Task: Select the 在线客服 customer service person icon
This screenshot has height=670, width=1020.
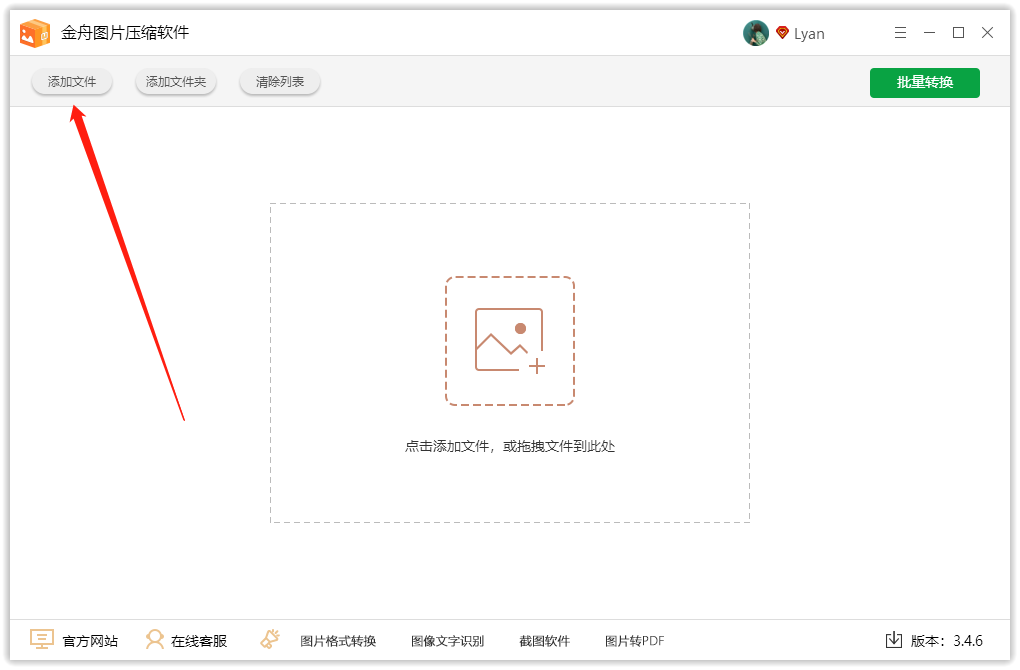Action: (x=155, y=640)
